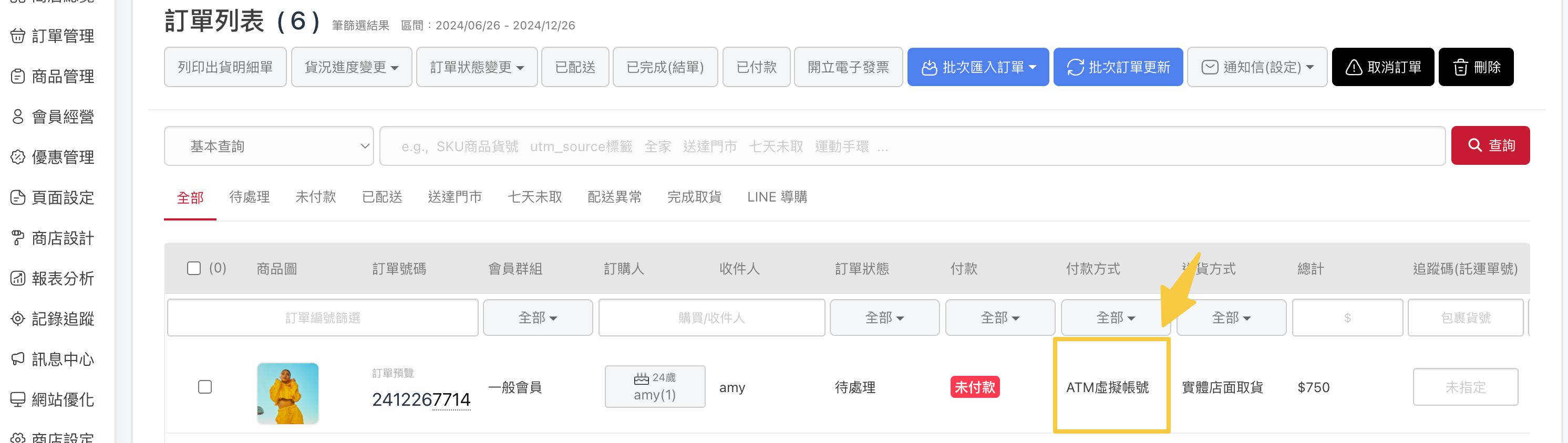
Task: Open 頁面設定 in the sidebar
Action: tap(53, 197)
